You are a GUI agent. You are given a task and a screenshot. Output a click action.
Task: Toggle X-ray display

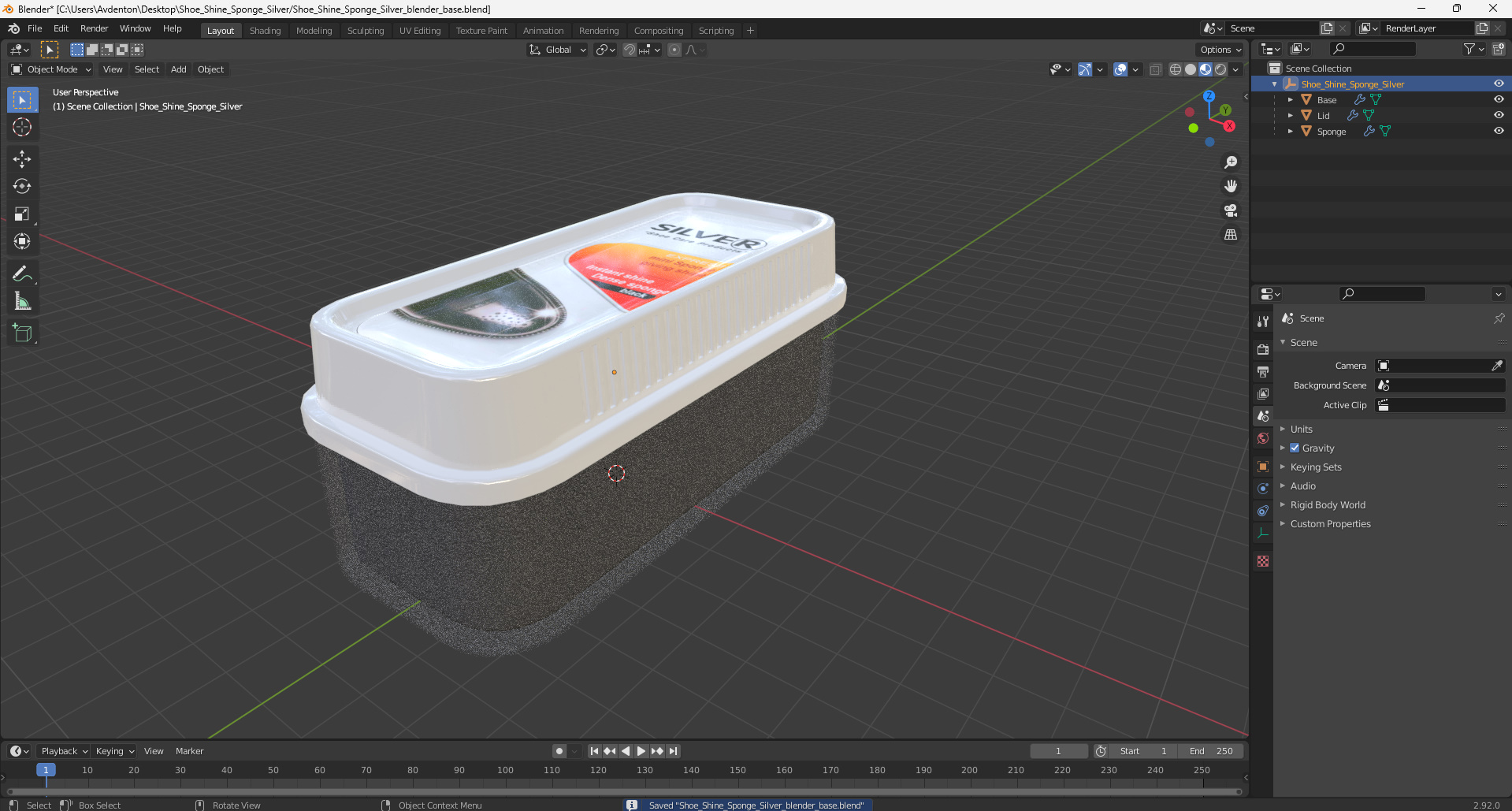[x=1155, y=69]
